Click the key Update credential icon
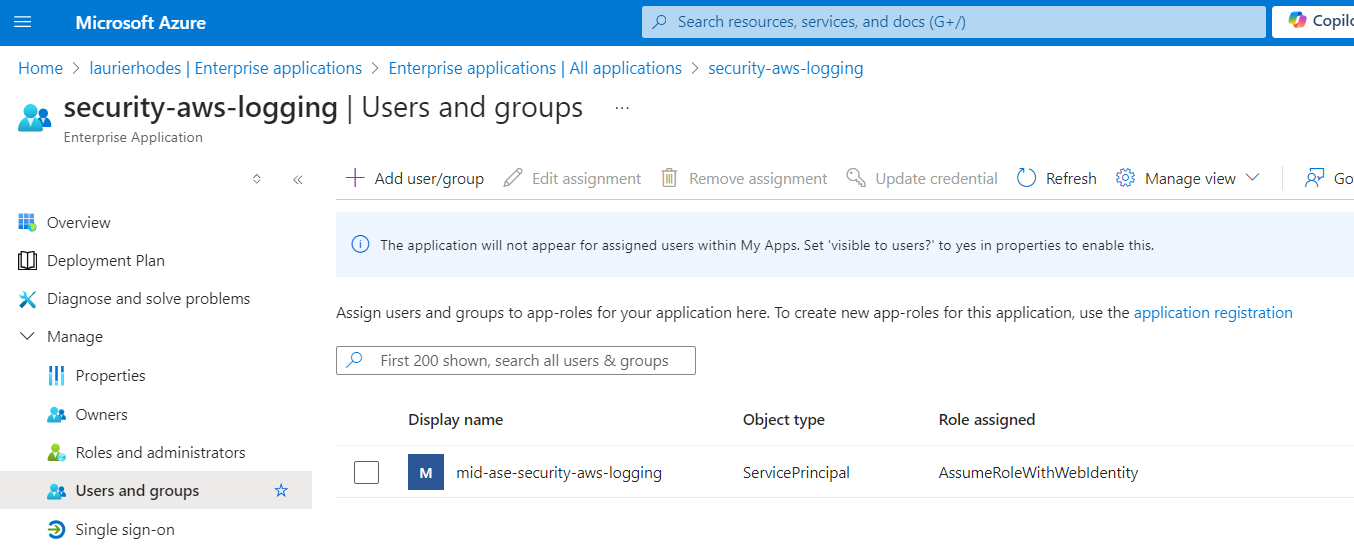The width and height of the screenshot is (1354, 556). click(x=855, y=178)
